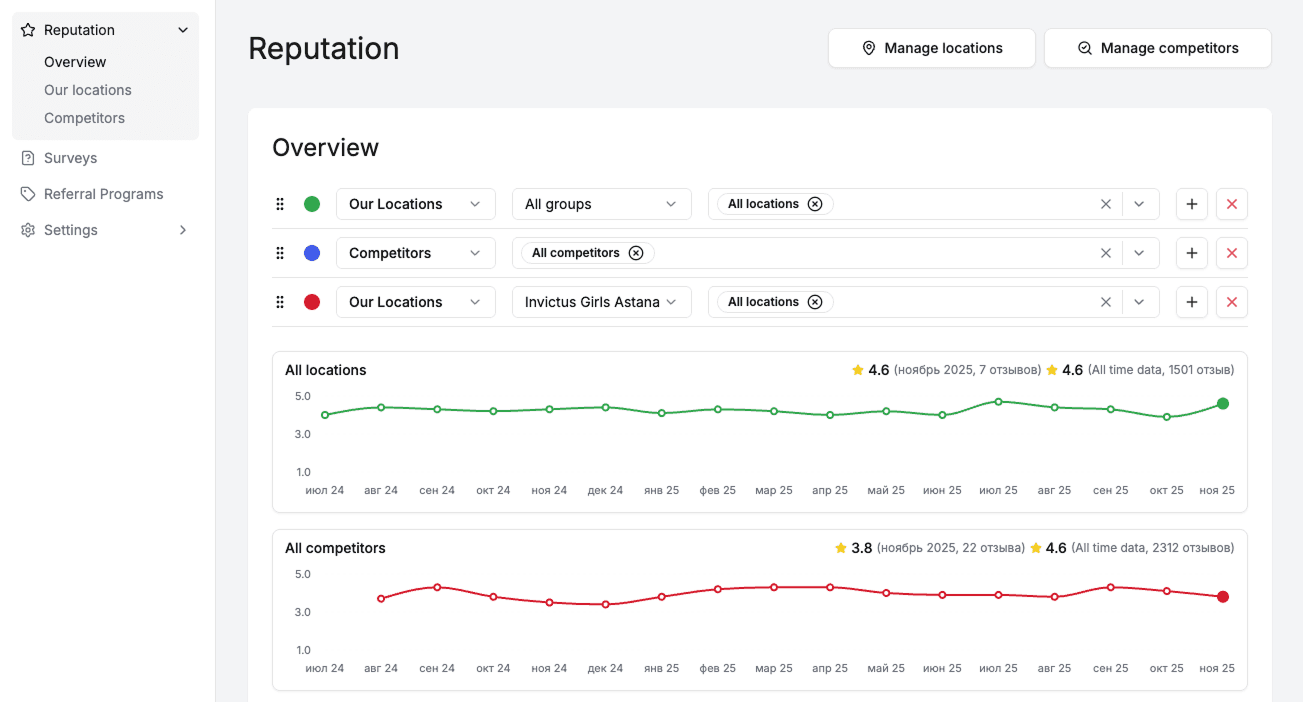
Task: Click the blue color dot on the Competitors row
Action: pyautogui.click(x=311, y=252)
